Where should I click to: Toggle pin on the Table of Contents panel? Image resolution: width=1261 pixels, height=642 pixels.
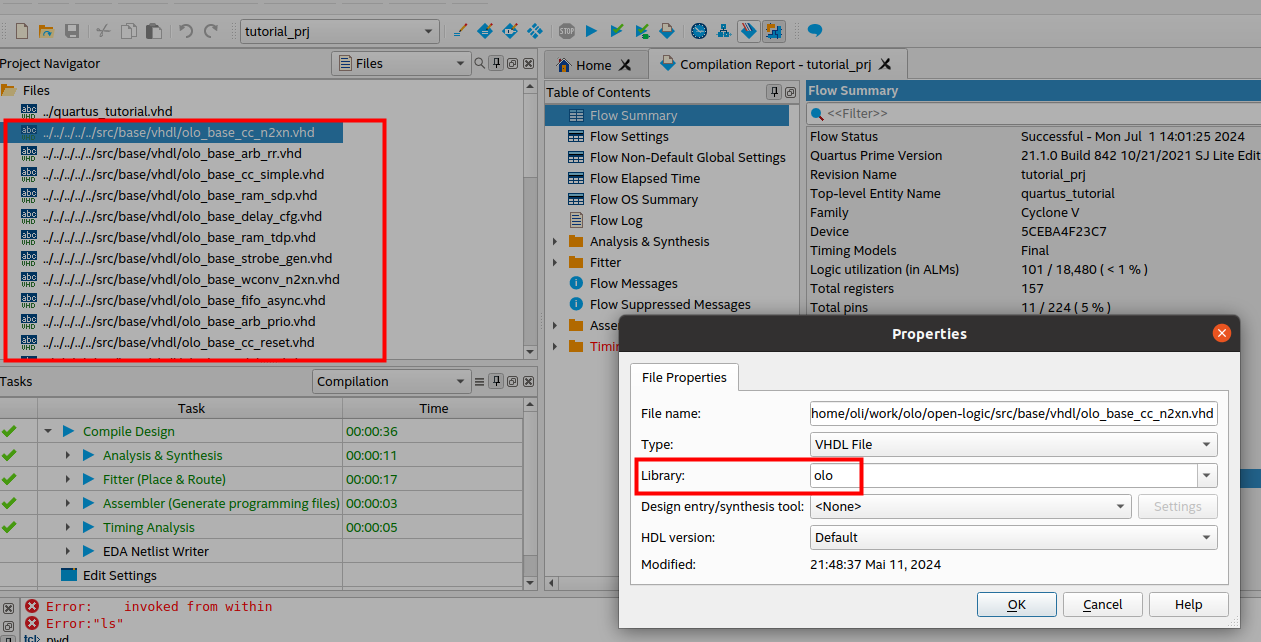pos(774,92)
